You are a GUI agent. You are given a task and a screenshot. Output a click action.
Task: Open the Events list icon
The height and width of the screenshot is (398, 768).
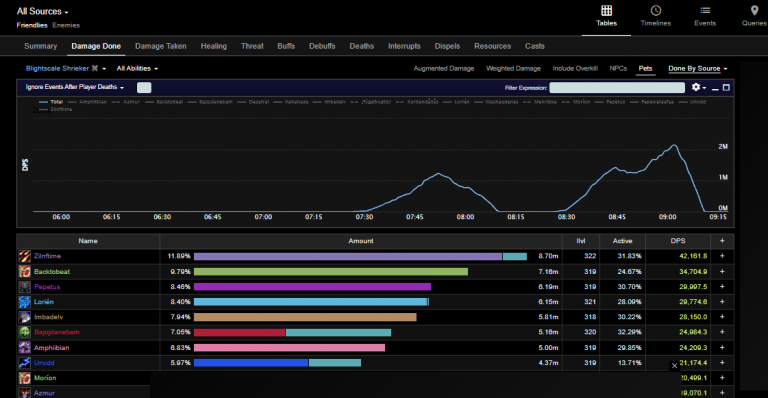705,10
